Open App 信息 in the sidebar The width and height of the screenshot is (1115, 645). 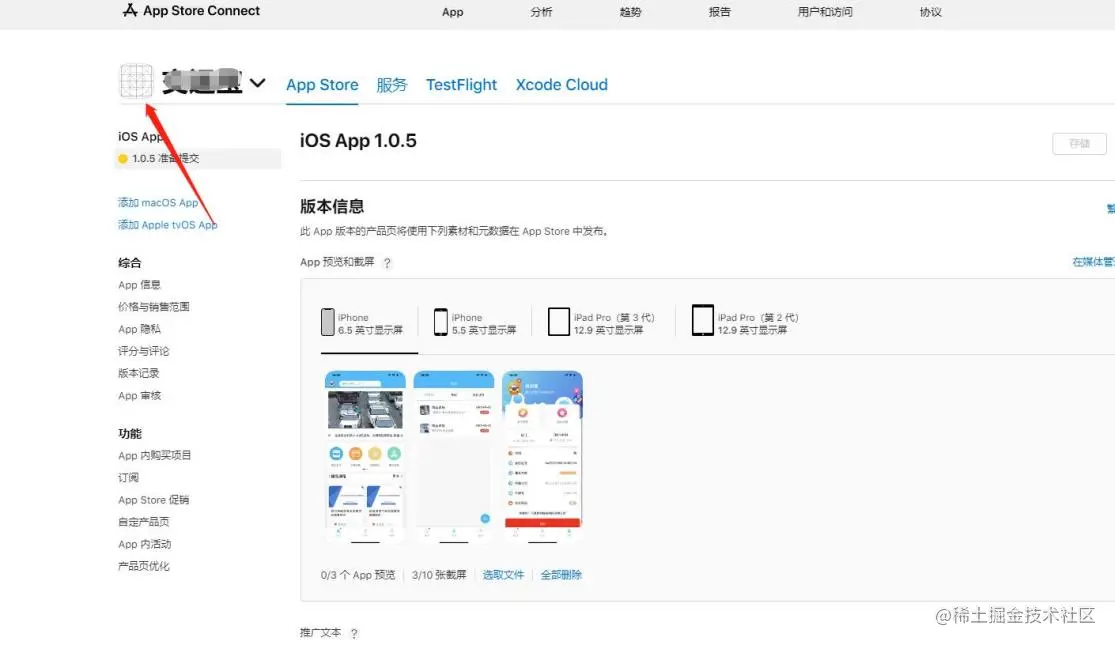(139, 284)
